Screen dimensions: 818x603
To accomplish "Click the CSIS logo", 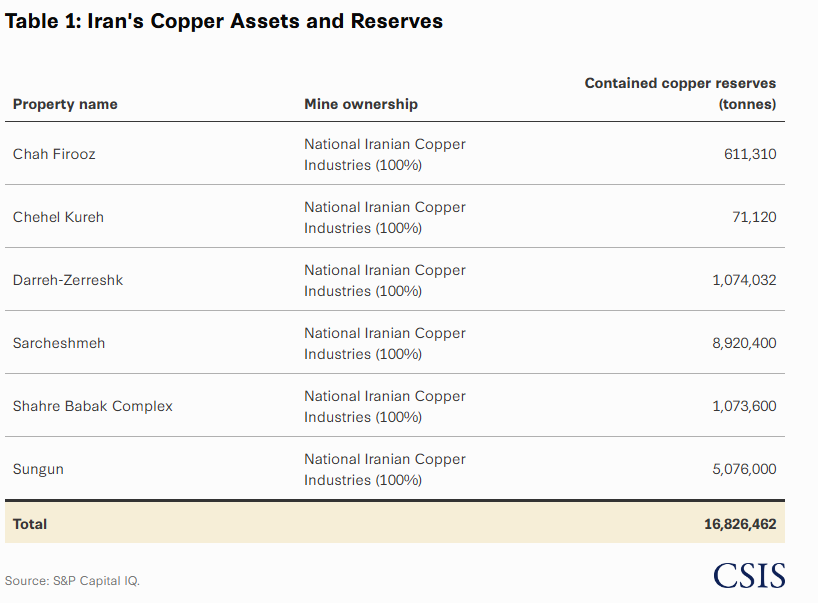I will pos(749,575).
